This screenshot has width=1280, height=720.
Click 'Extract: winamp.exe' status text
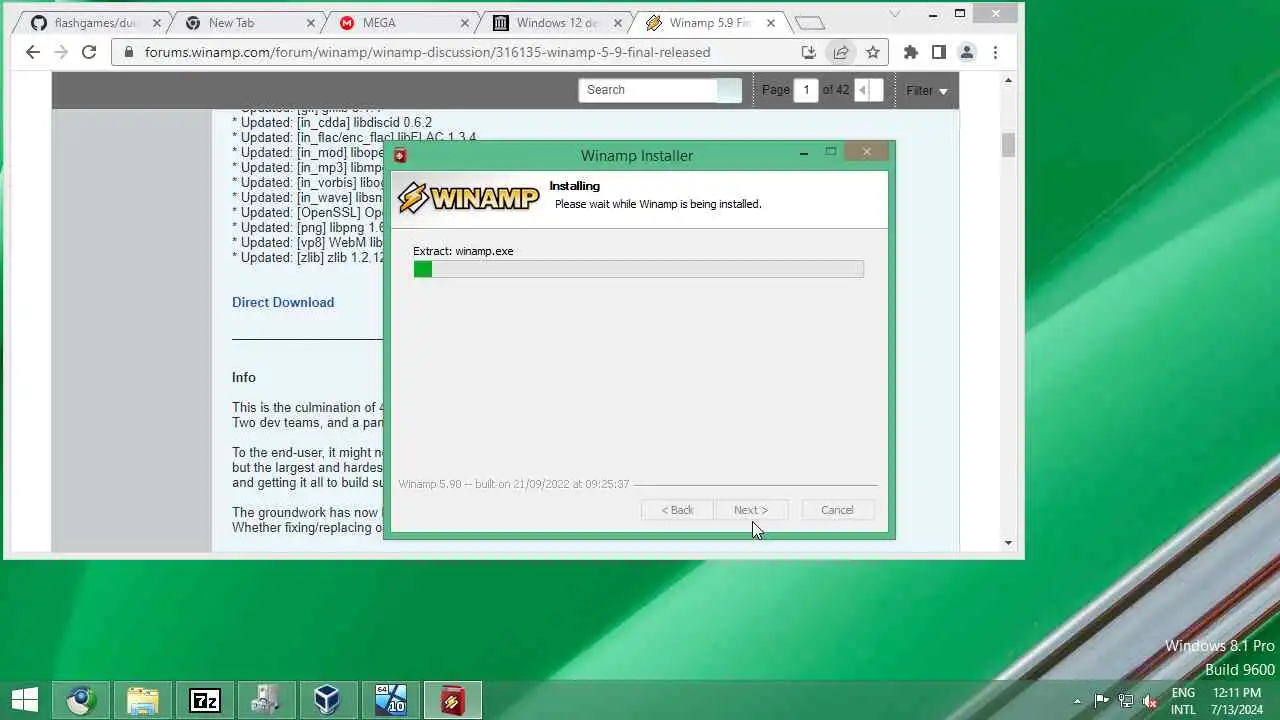pos(463,251)
